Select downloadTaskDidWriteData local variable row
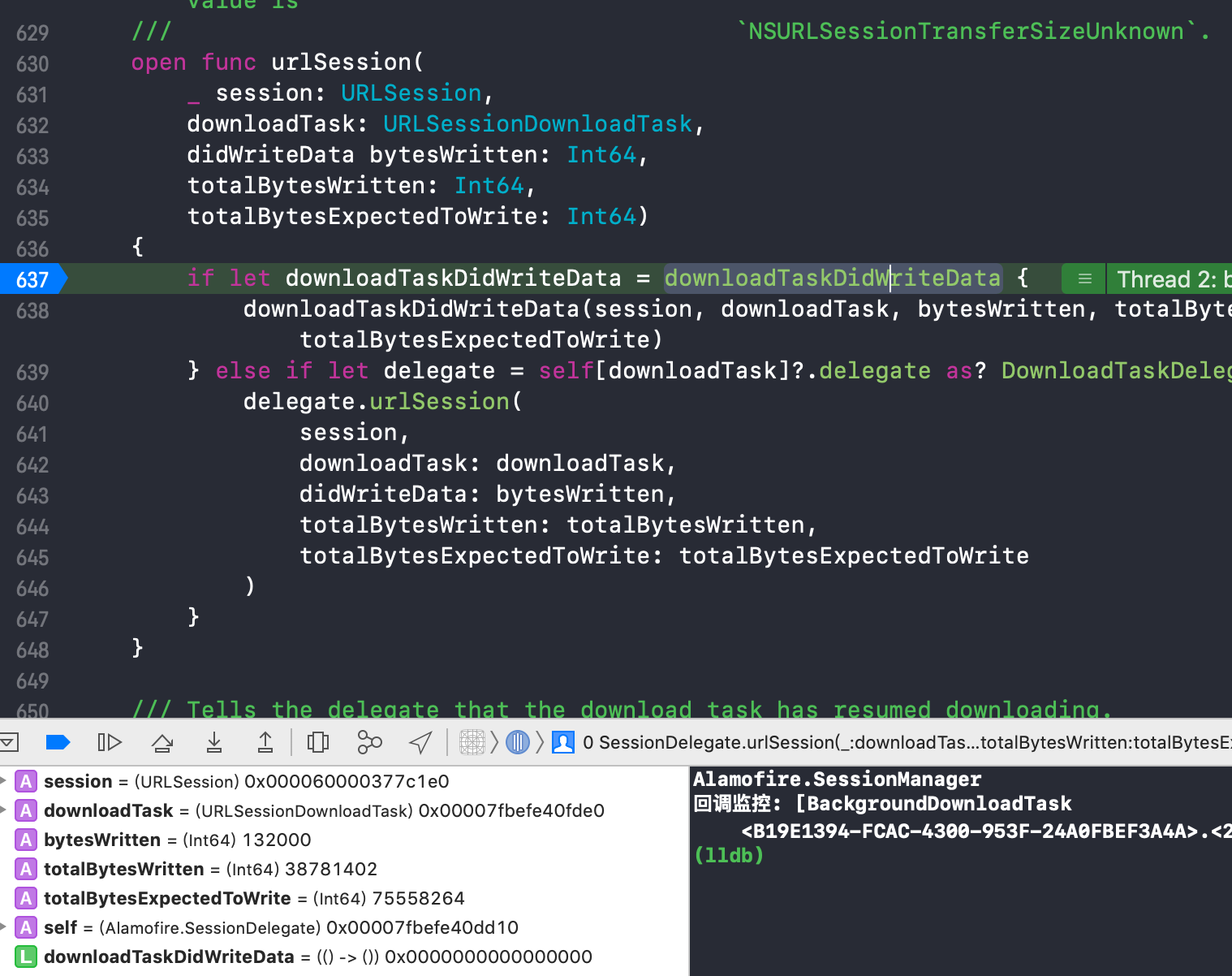 pyautogui.click(x=344, y=957)
